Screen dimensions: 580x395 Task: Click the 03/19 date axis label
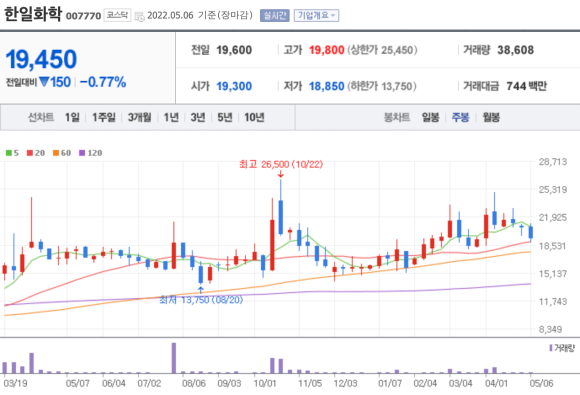(x=15, y=383)
